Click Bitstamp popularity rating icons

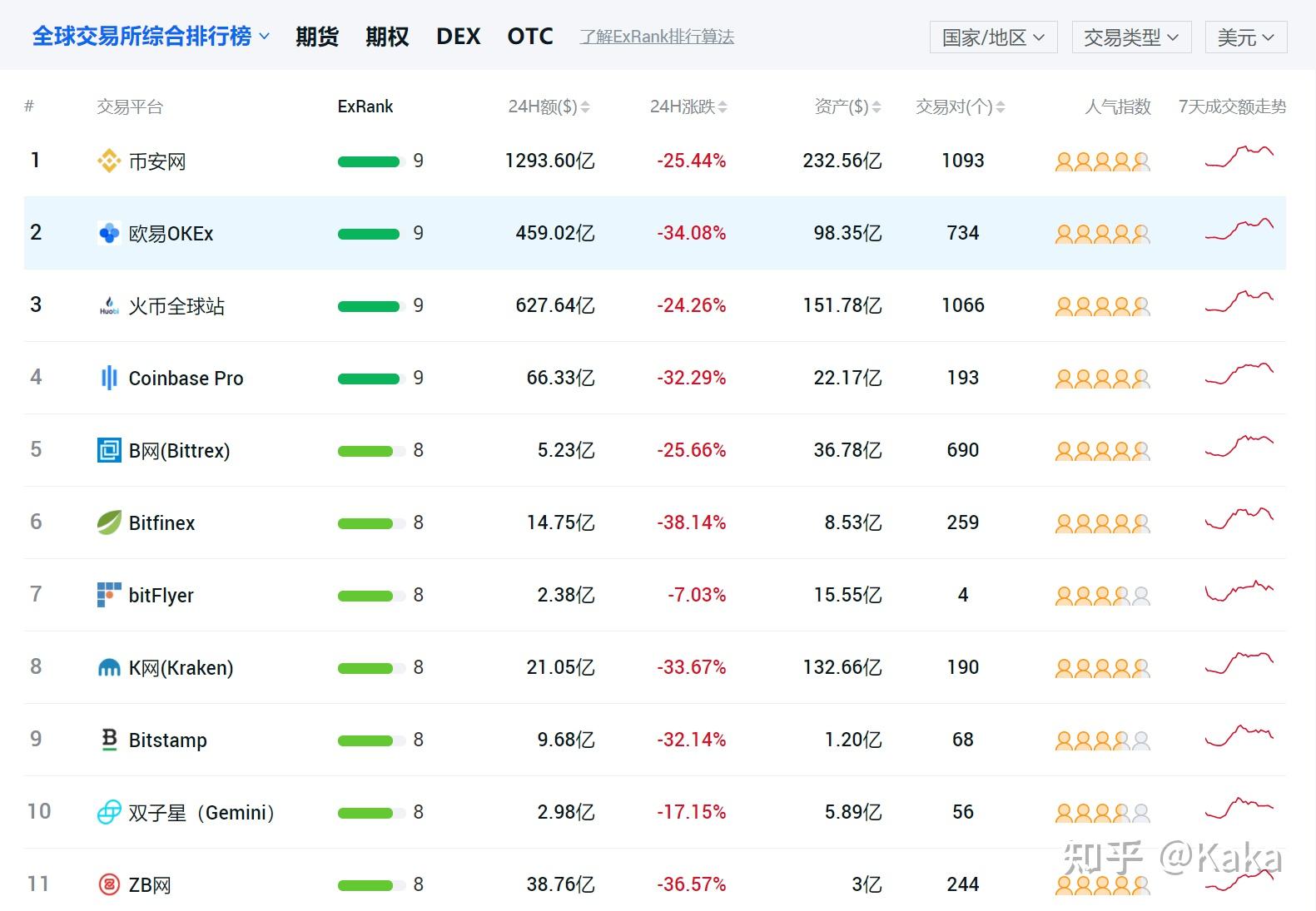pos(1103,741)
